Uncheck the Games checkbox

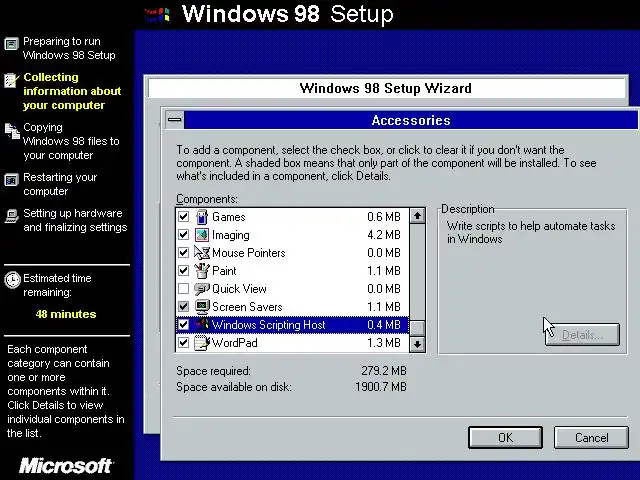183,217
